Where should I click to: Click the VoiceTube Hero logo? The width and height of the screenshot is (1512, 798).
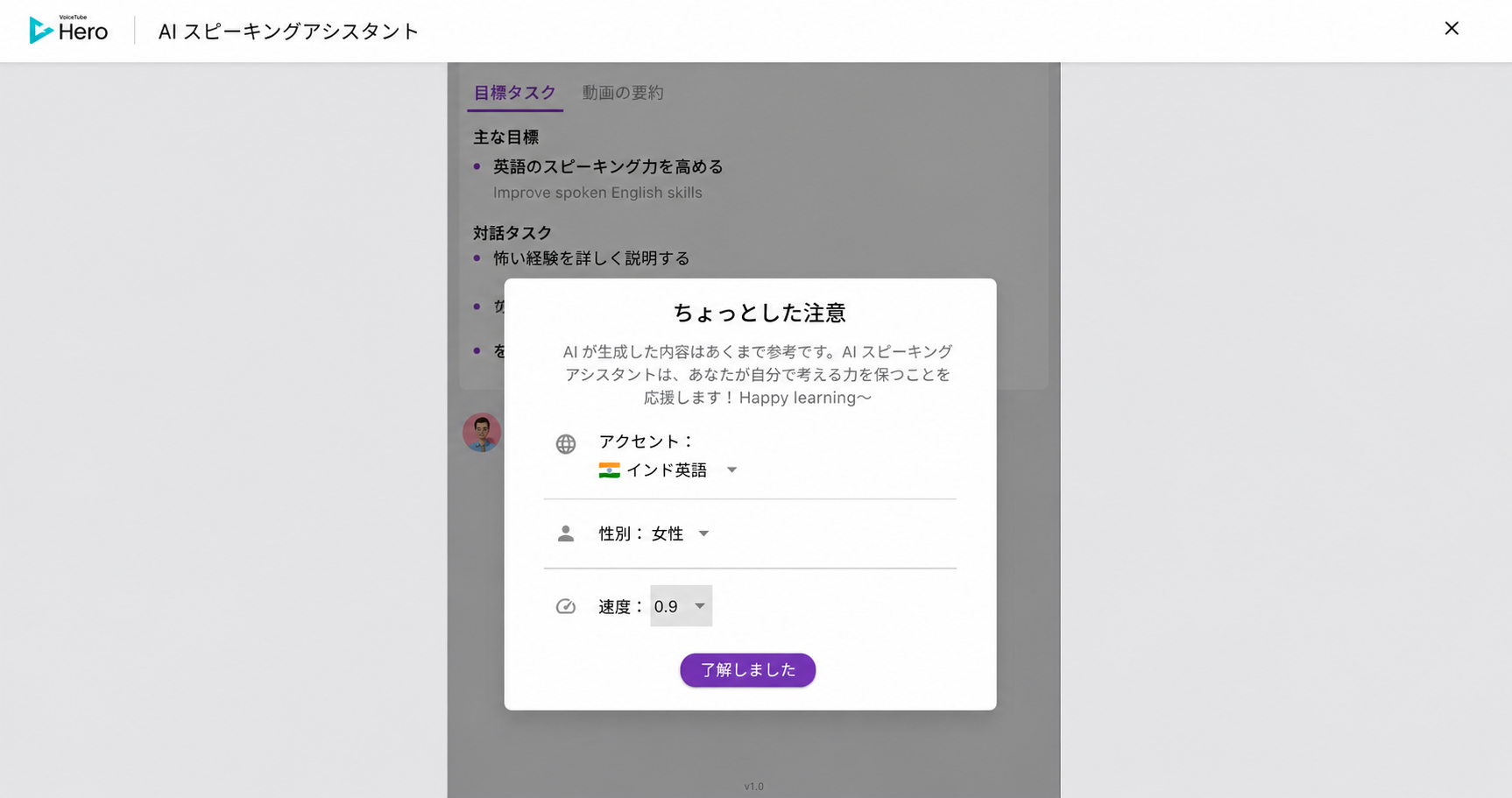[x=68, y=30]
